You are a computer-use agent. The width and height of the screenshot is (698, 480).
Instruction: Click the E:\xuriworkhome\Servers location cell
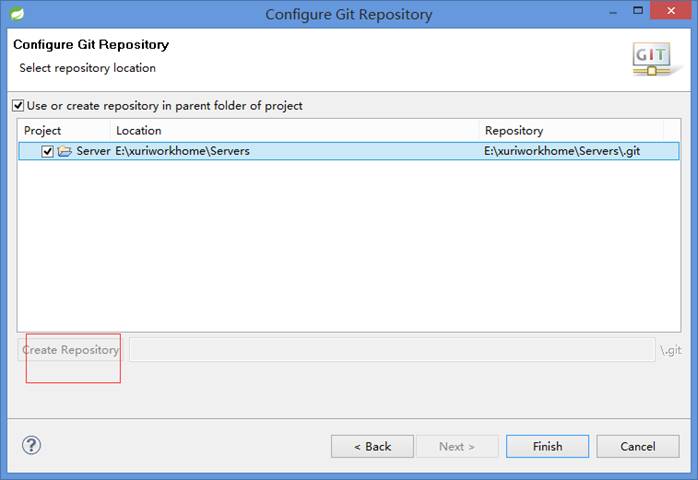(x=183, y=151)
